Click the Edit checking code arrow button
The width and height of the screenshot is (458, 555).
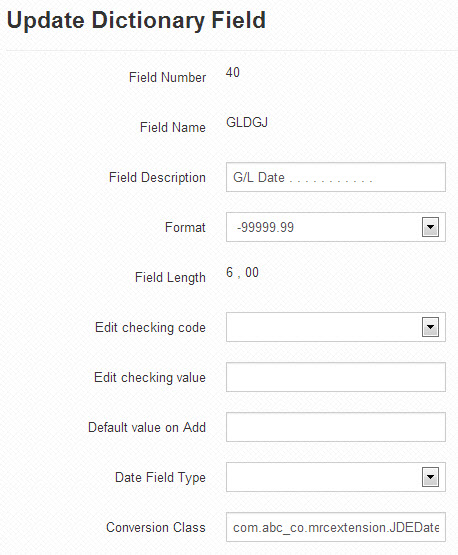coord(430,327)
